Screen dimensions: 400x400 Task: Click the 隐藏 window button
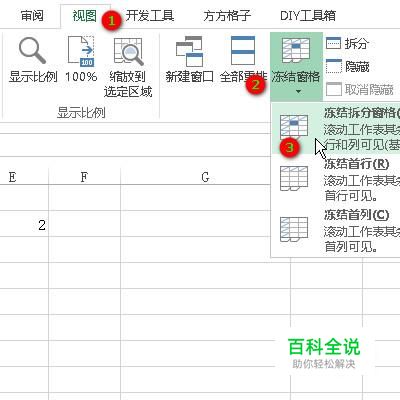pyautogui.click(x=347, y=66)
